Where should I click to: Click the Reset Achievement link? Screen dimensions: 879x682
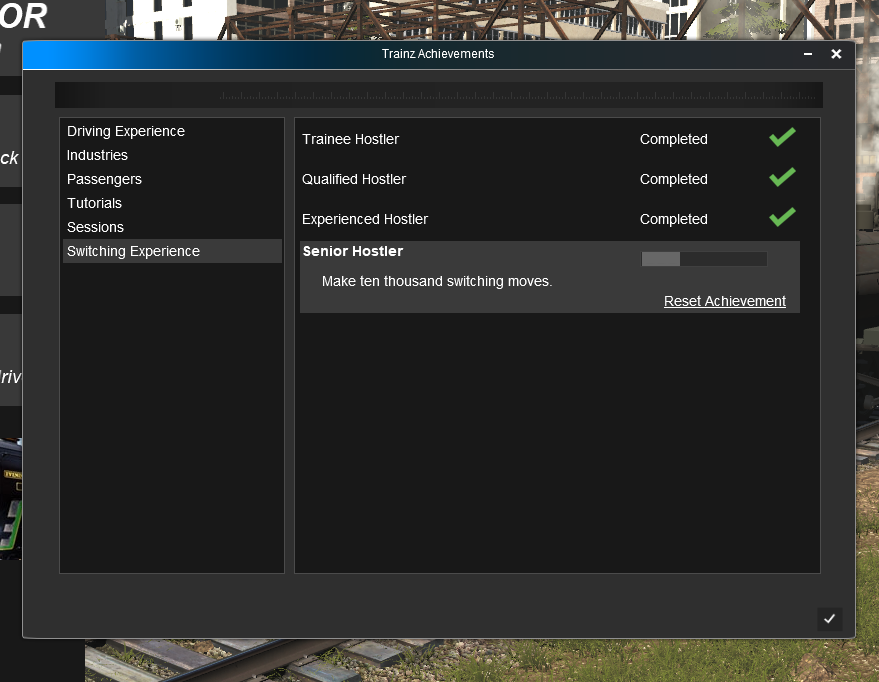click(x=724, y=301)
